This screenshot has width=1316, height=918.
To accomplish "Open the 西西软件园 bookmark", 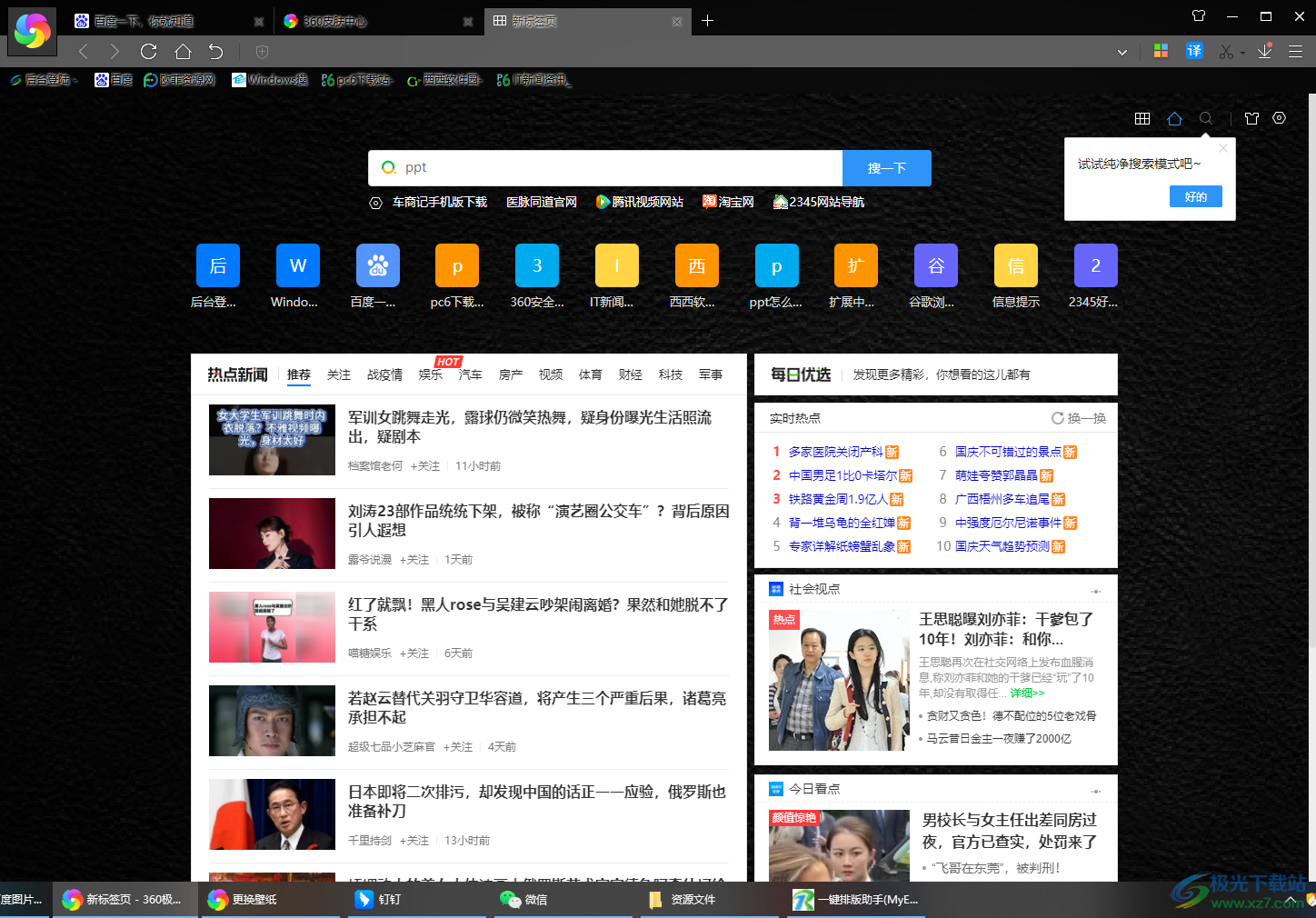I will pos(444,80).
